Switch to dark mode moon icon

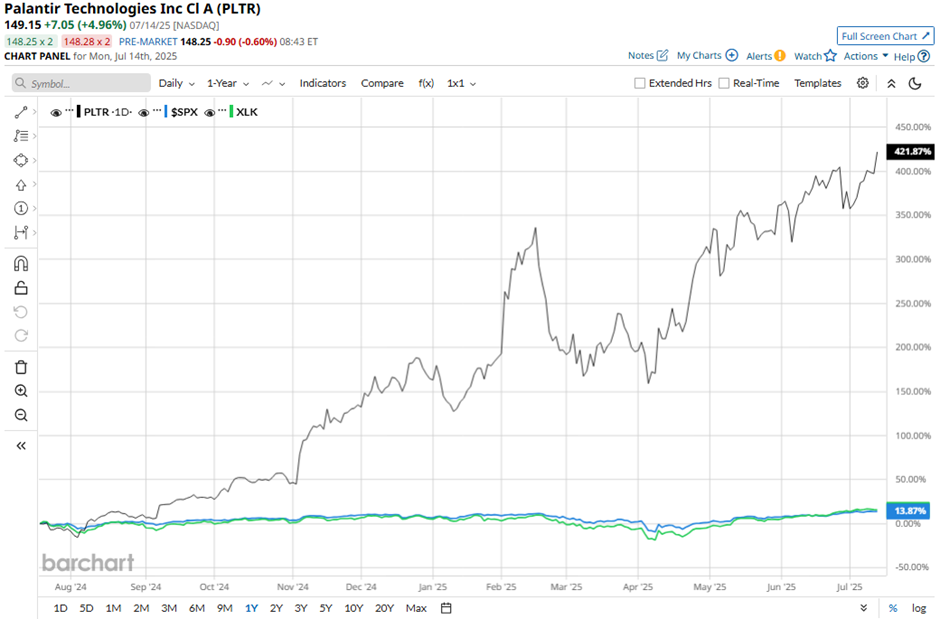coord(915,83)
